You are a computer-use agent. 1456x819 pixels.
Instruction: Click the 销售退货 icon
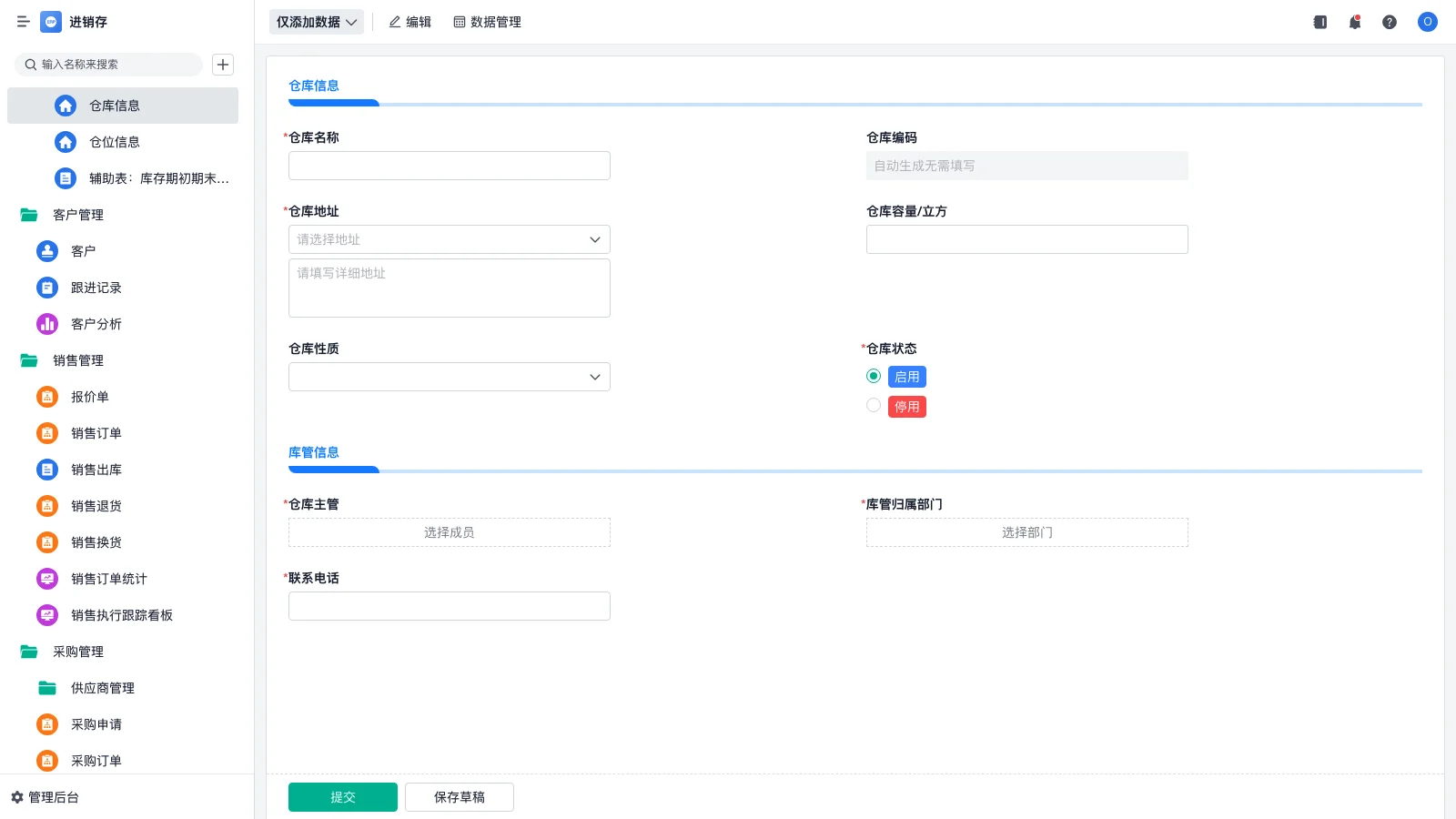tap(47, 506)
